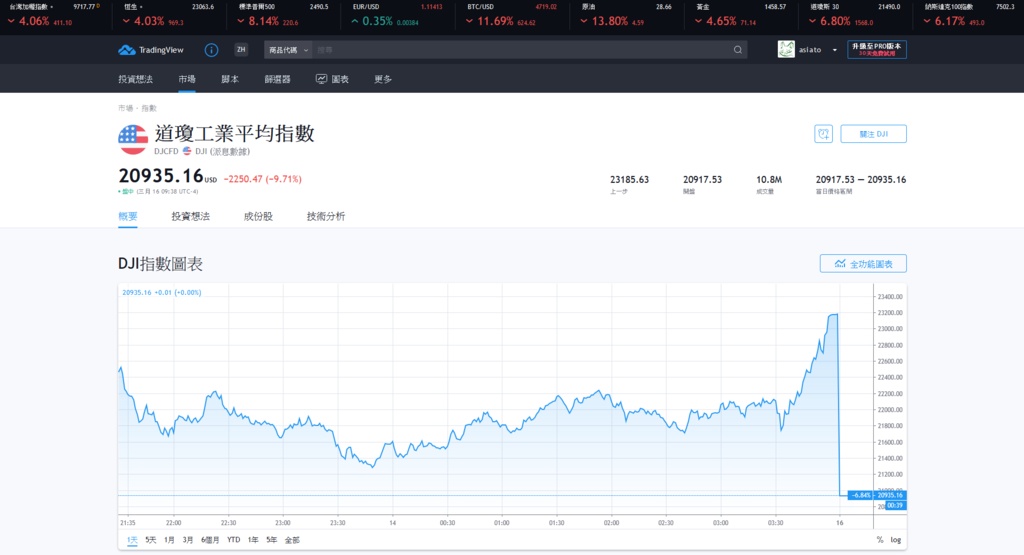Open the info circle icon in header
The image size is (1024, 555).
(211, 50)
